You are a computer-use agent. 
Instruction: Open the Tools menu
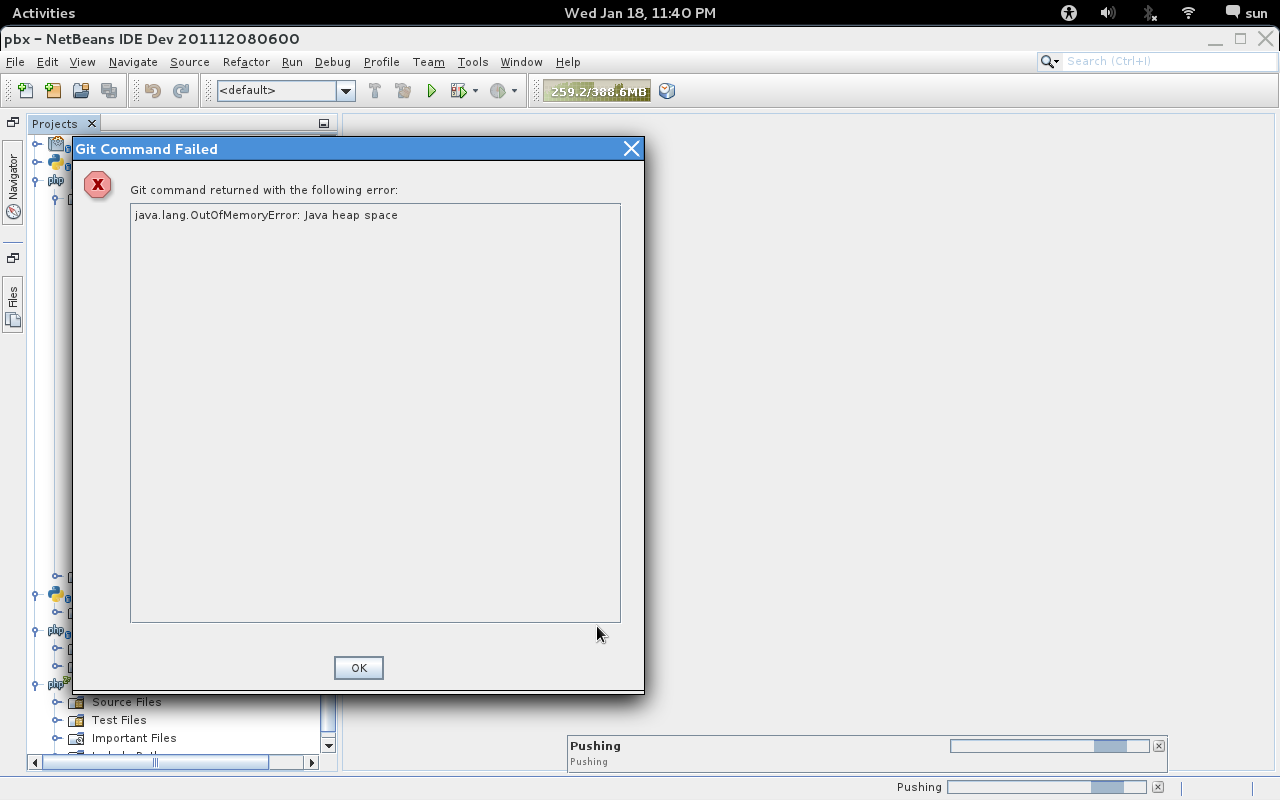click(x=473, y=62)
